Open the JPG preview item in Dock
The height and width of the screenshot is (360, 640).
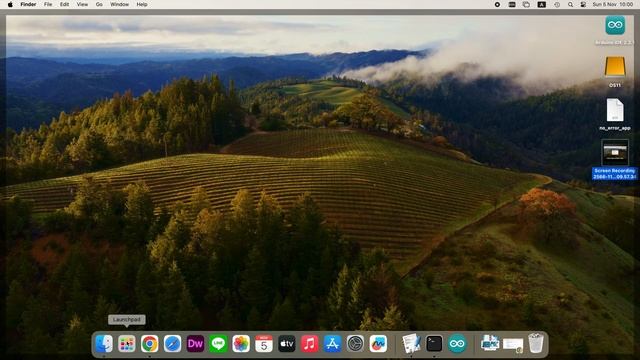click(x=490, y=344)
